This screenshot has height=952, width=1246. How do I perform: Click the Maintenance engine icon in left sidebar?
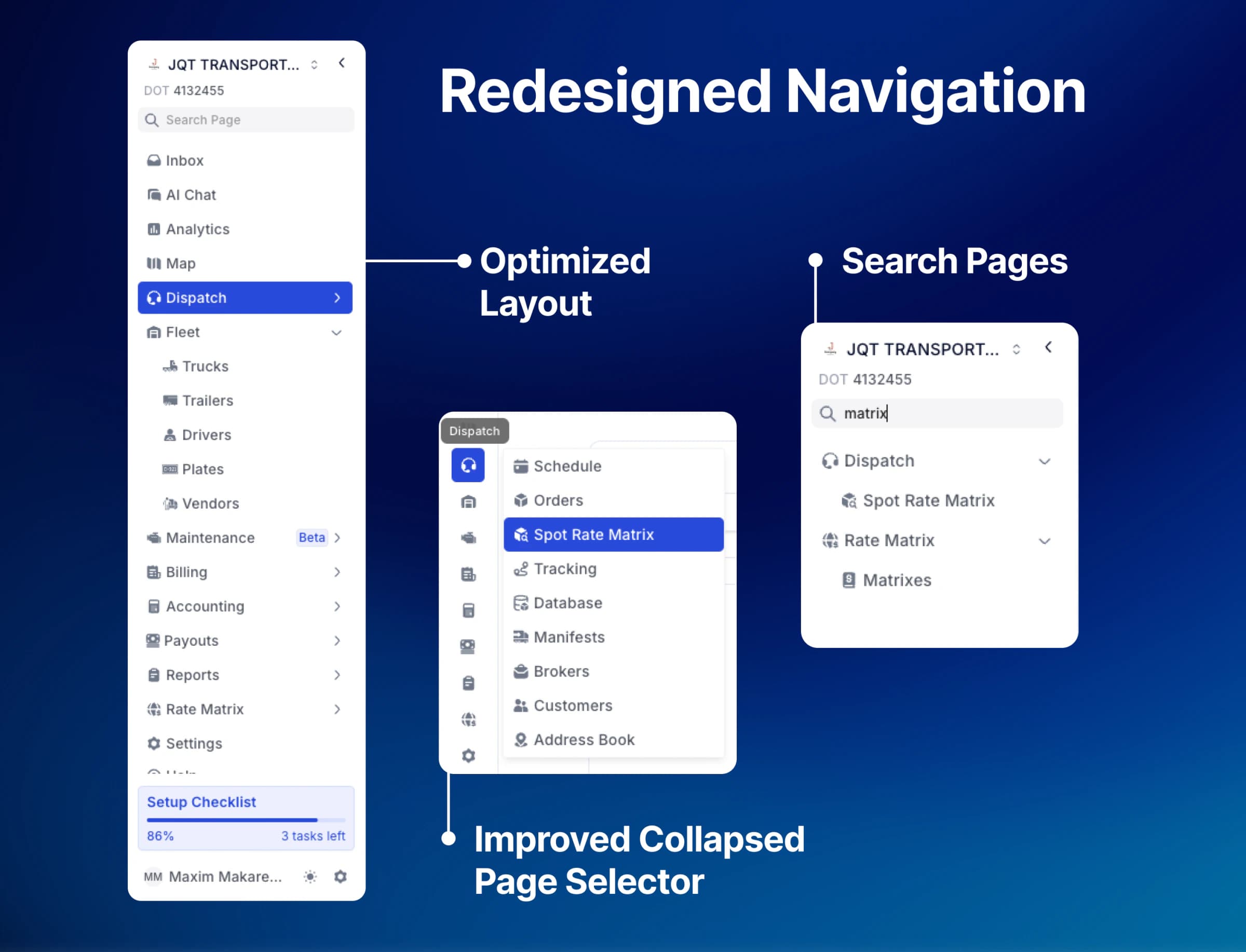pyautogui.click(x=154, y=538)
